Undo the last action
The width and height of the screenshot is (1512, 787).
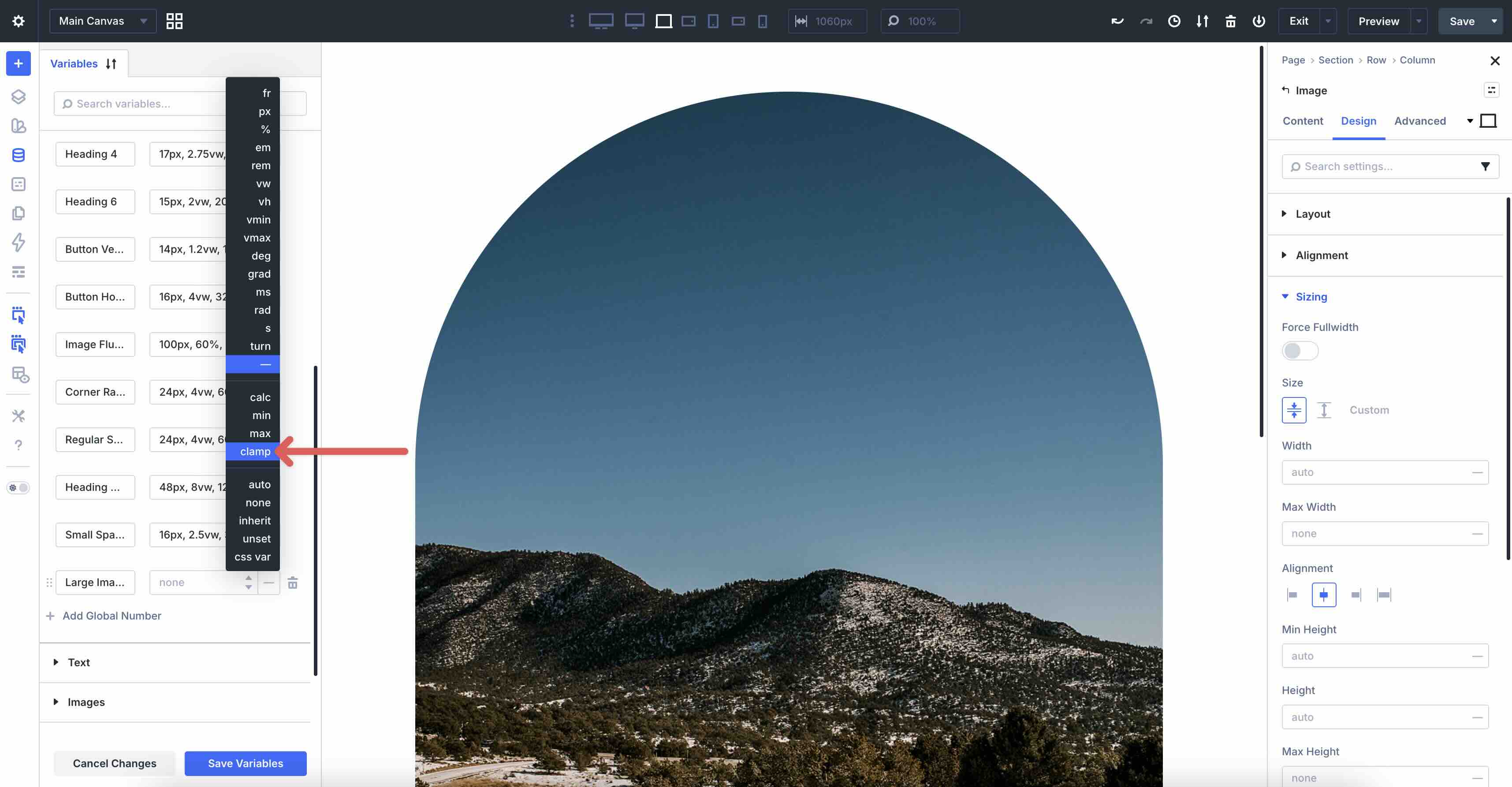[x=1117, y=21]
